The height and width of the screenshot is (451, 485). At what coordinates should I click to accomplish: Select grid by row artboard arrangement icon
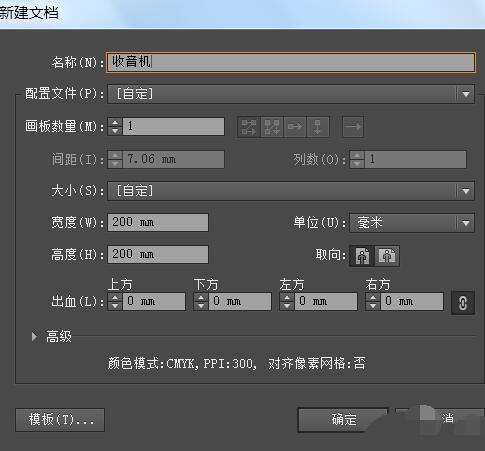249,127
